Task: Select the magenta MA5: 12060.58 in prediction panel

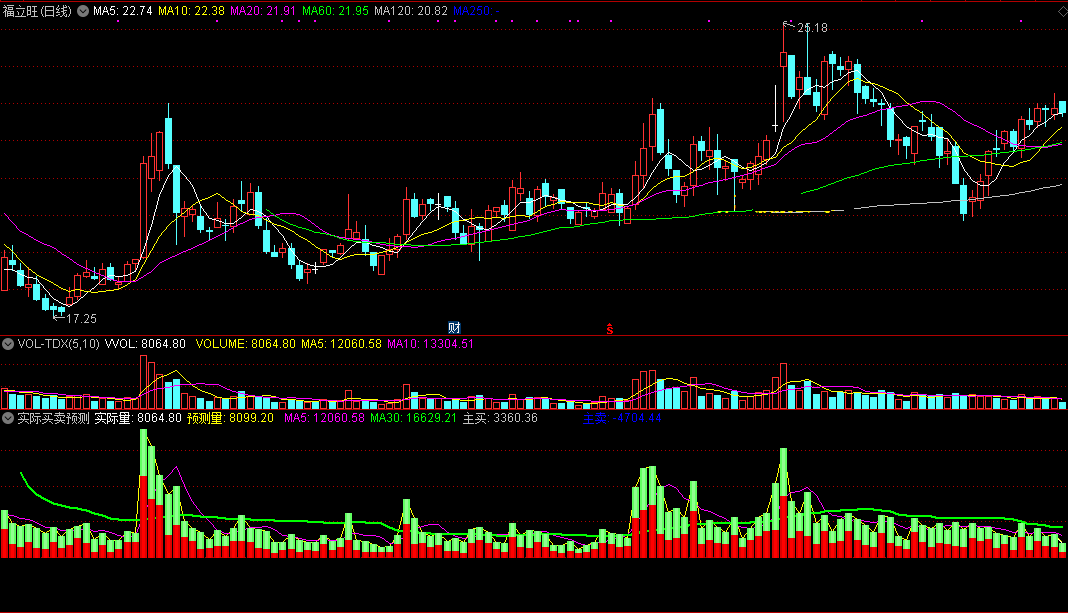Action: pos(324,418)
